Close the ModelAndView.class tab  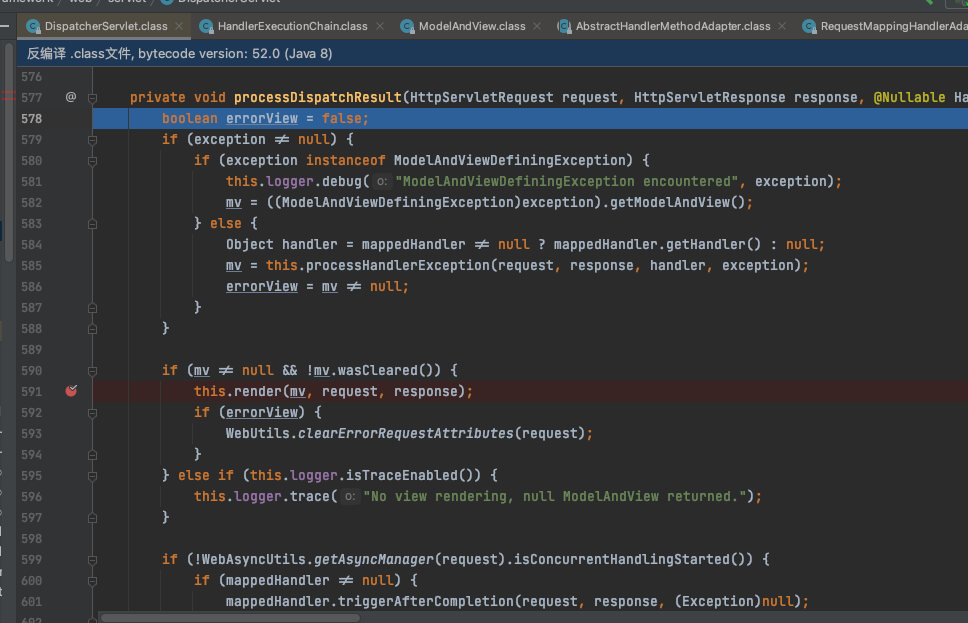tap(538, 26)
